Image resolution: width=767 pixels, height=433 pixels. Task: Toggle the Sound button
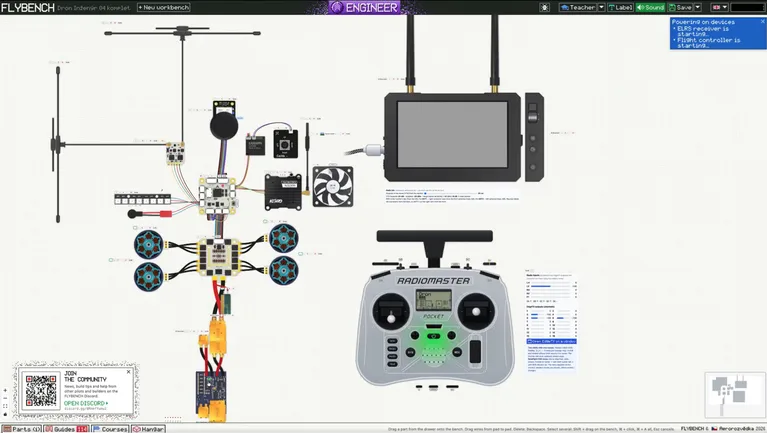(651, 7)
